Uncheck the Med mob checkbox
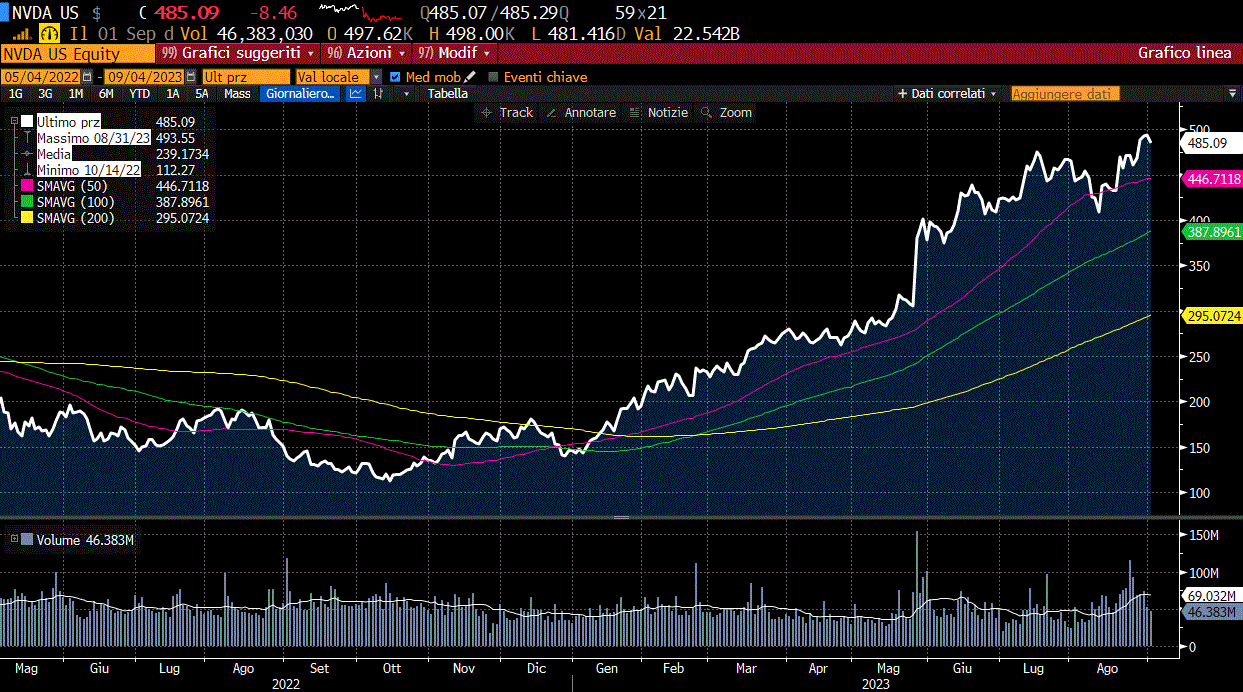Screen dimensions: 1243x692 396,77
